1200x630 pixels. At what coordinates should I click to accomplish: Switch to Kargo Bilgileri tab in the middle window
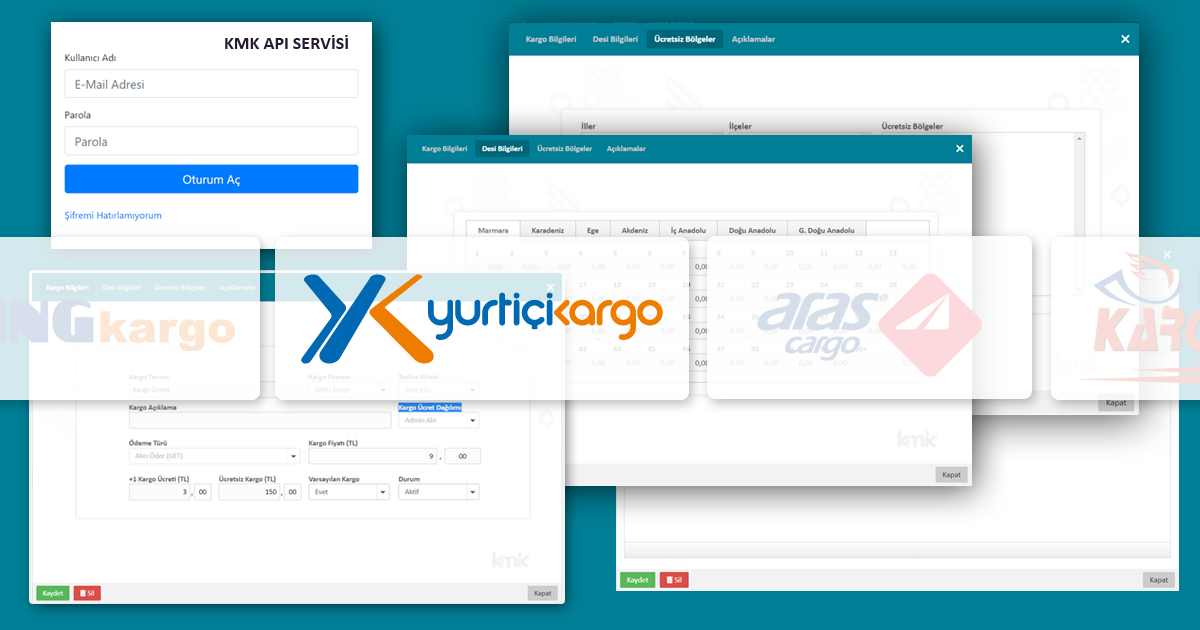[x=444, y=149]
